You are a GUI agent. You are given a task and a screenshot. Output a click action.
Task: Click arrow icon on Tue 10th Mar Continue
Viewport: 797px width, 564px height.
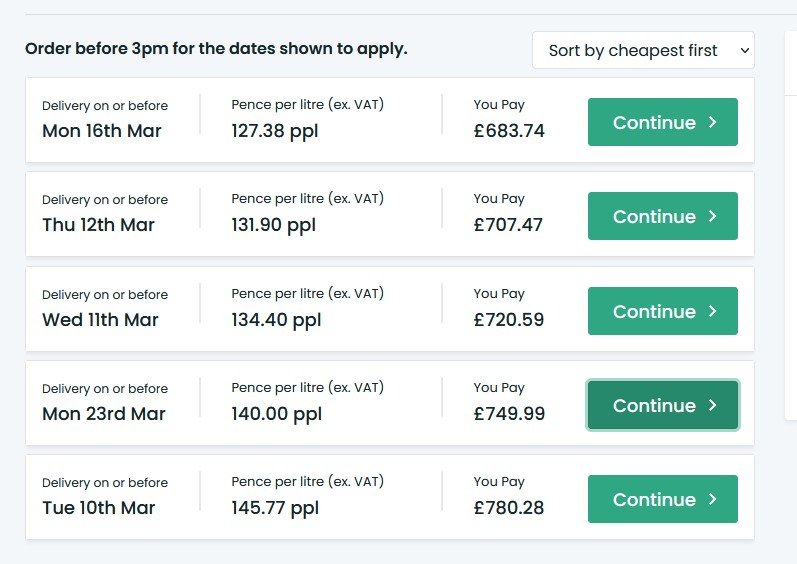pyautogui.click(x=713, y=499)
